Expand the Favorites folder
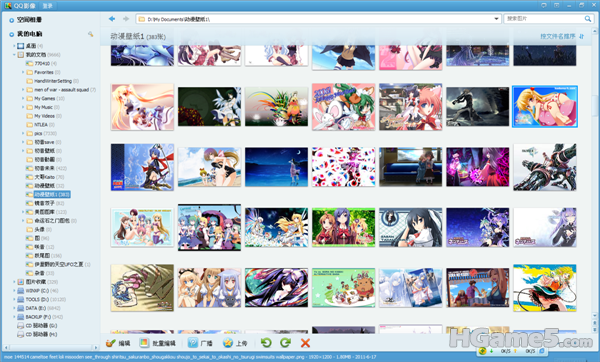600x362 pixels. pyautogui.click(x=23, y=72)
